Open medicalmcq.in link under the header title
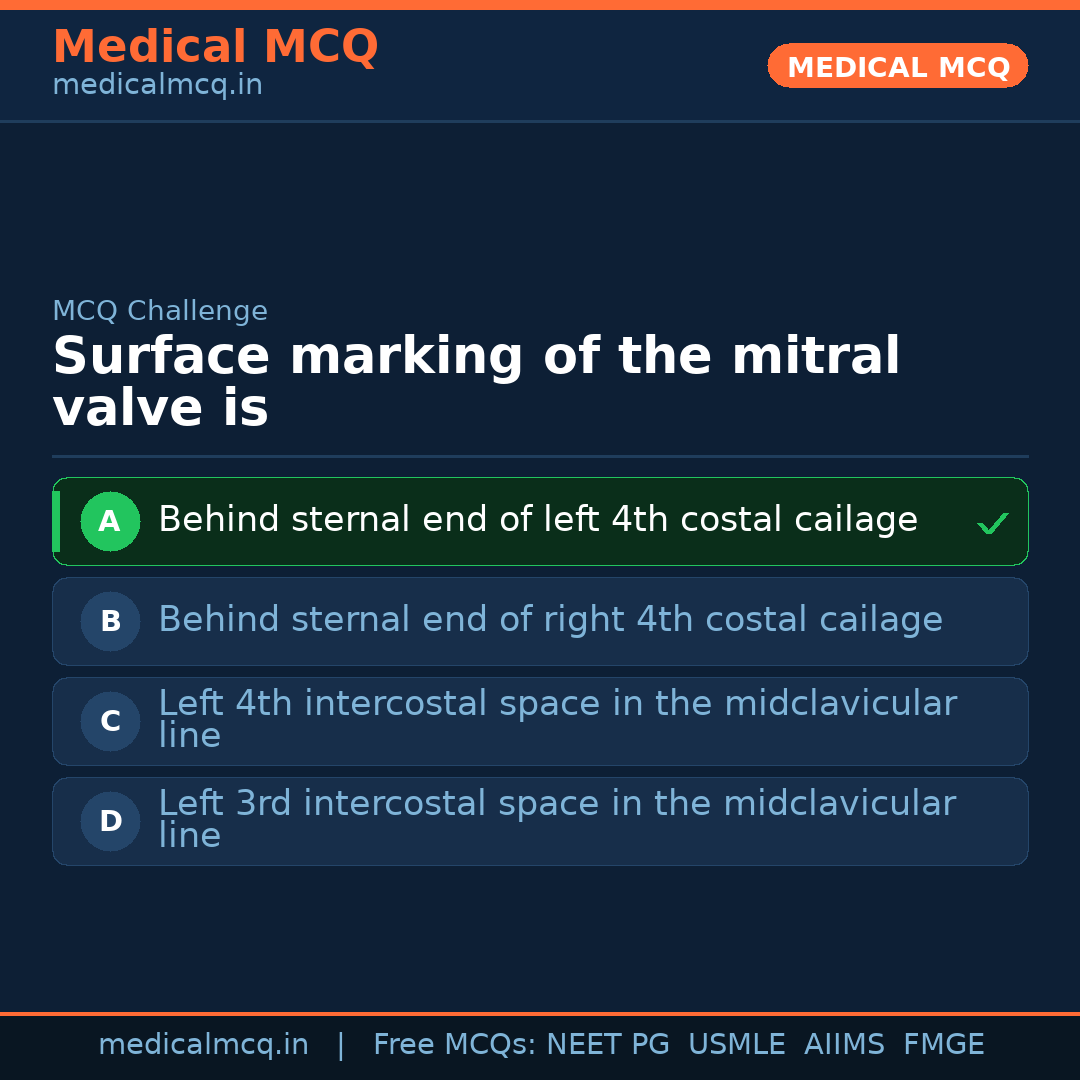Viewport: 1080px width, 1080px height. point(157,86)
